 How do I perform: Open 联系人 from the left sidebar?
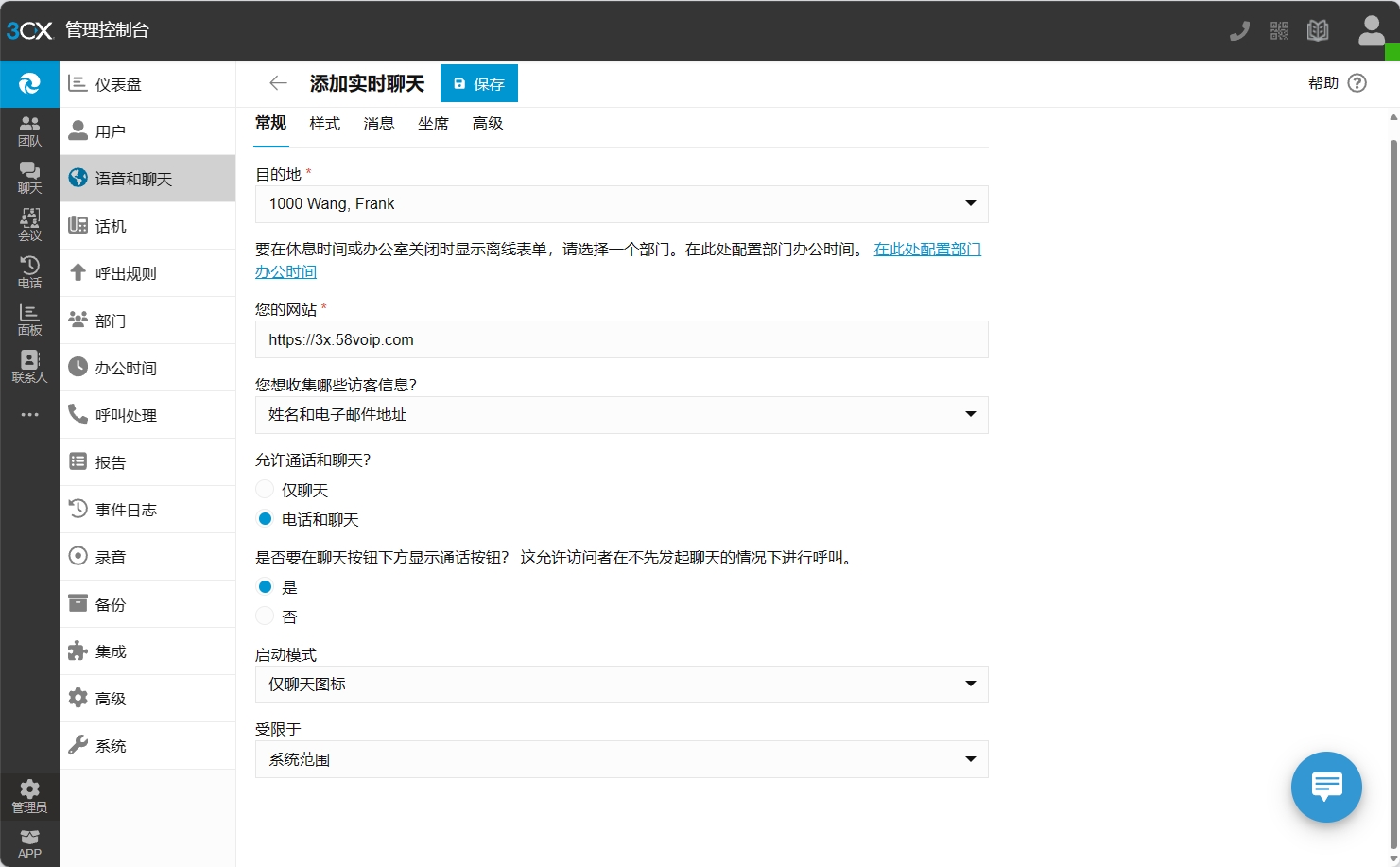pos(29,367)
